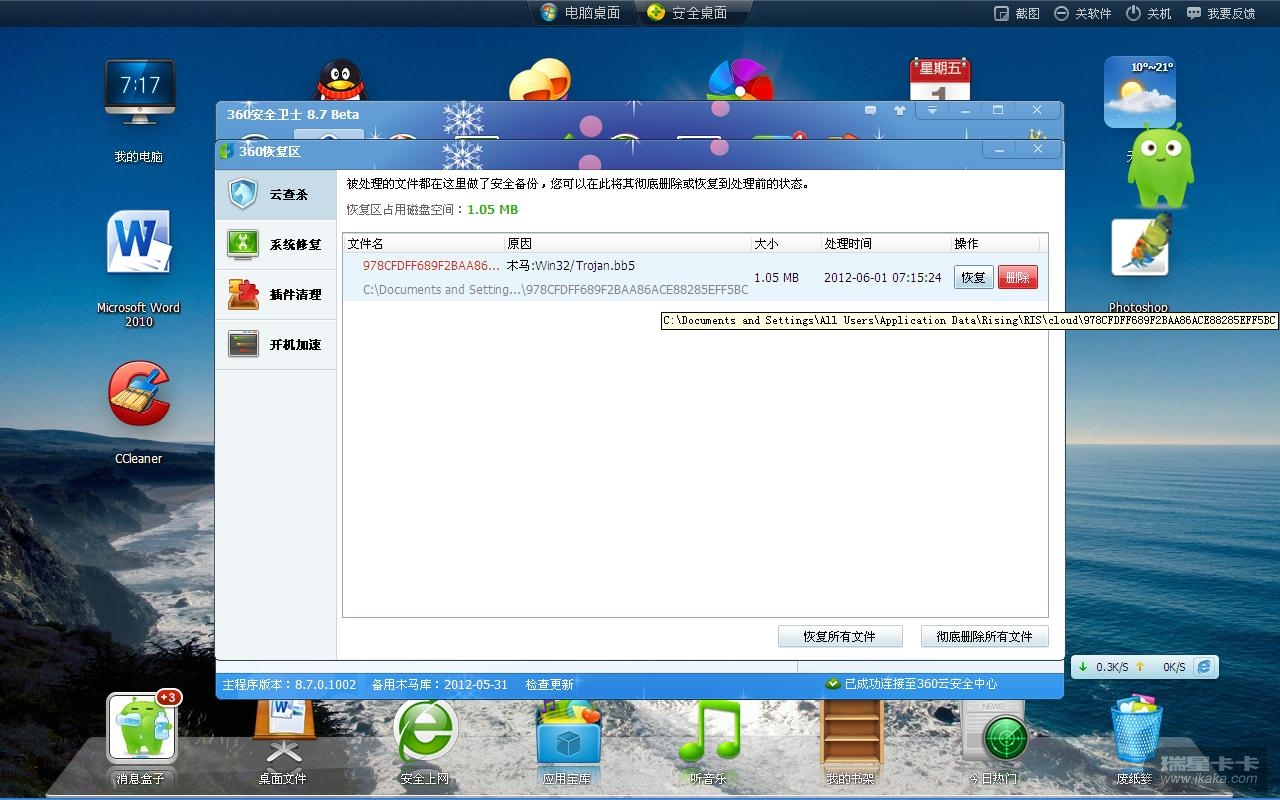Viewport: 1280px width, 800px height.
Task: Sort the list by the 文件名 column
Action: point(423,243)
